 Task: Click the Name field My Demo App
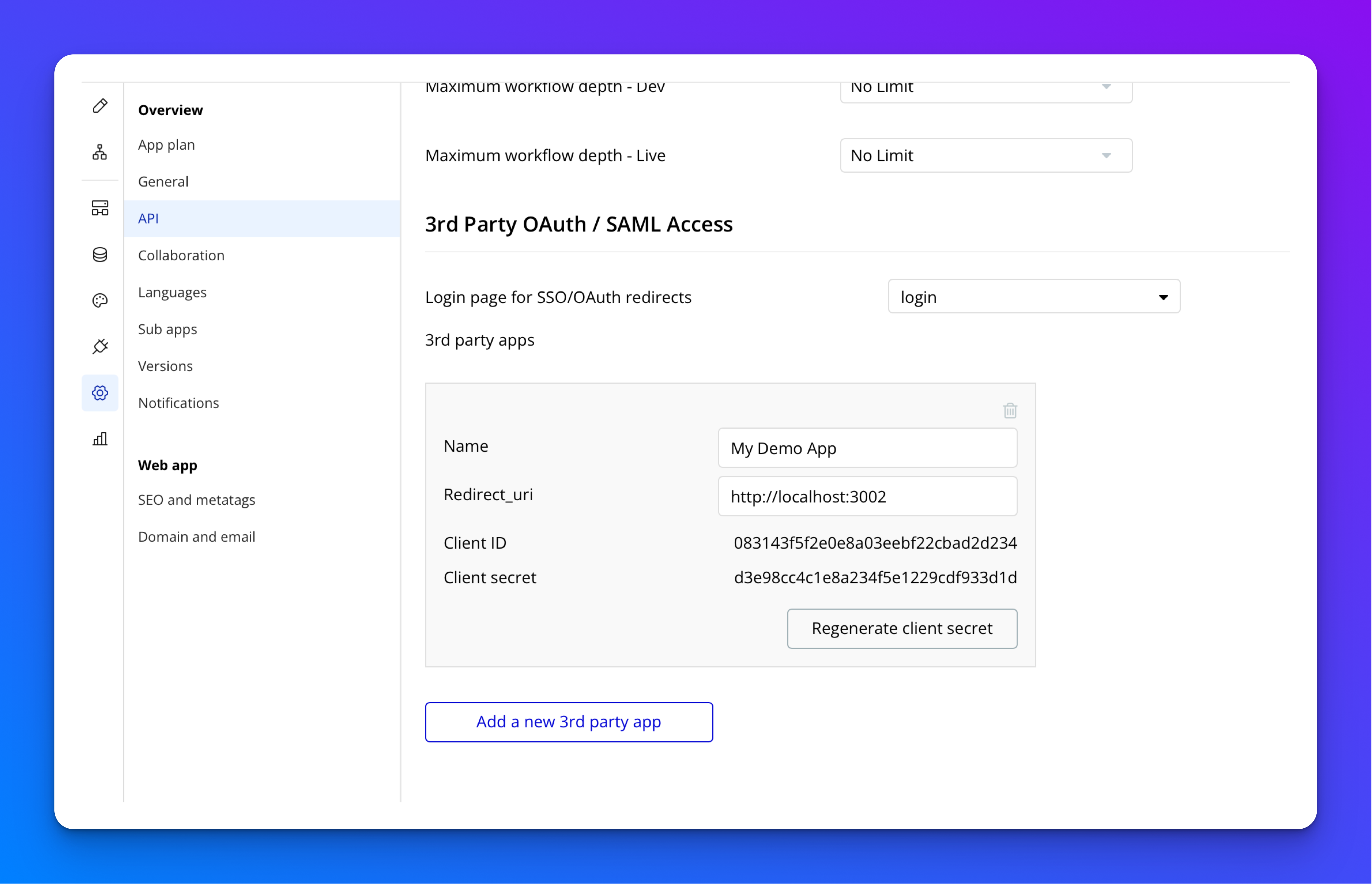867,448
